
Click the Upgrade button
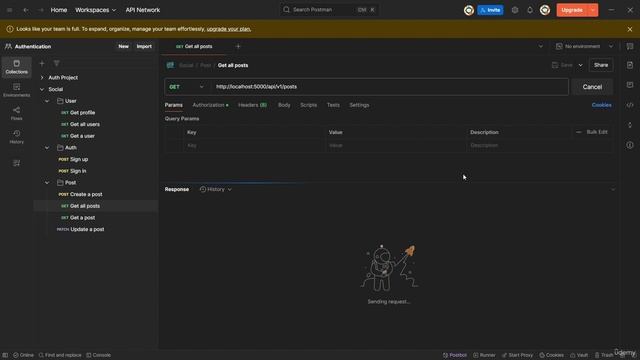572,10
